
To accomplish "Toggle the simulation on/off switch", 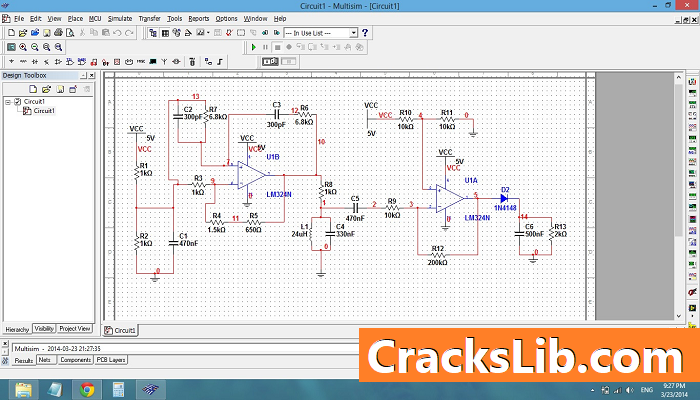I will pos(270,61).
